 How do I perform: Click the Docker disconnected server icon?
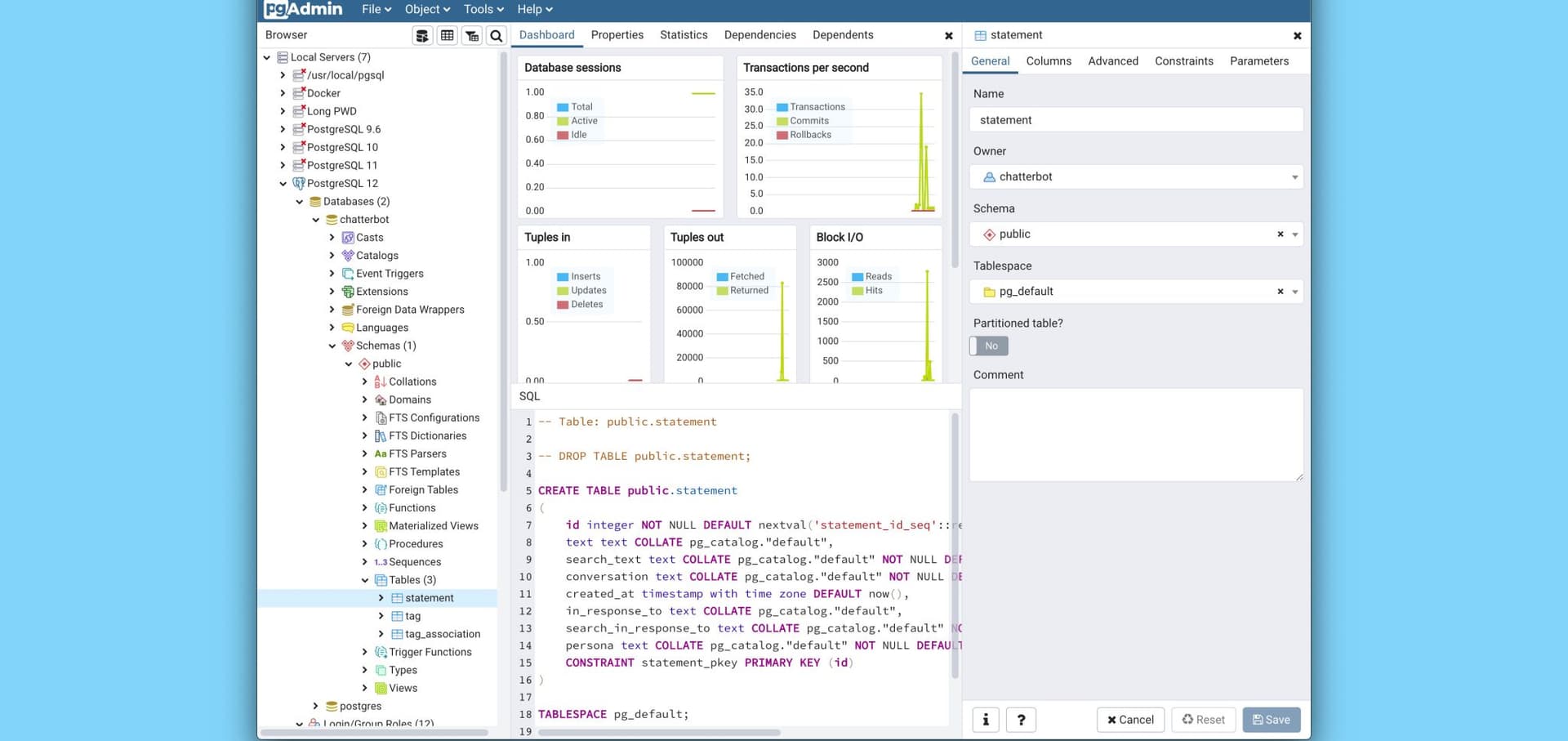click(299, 93)
